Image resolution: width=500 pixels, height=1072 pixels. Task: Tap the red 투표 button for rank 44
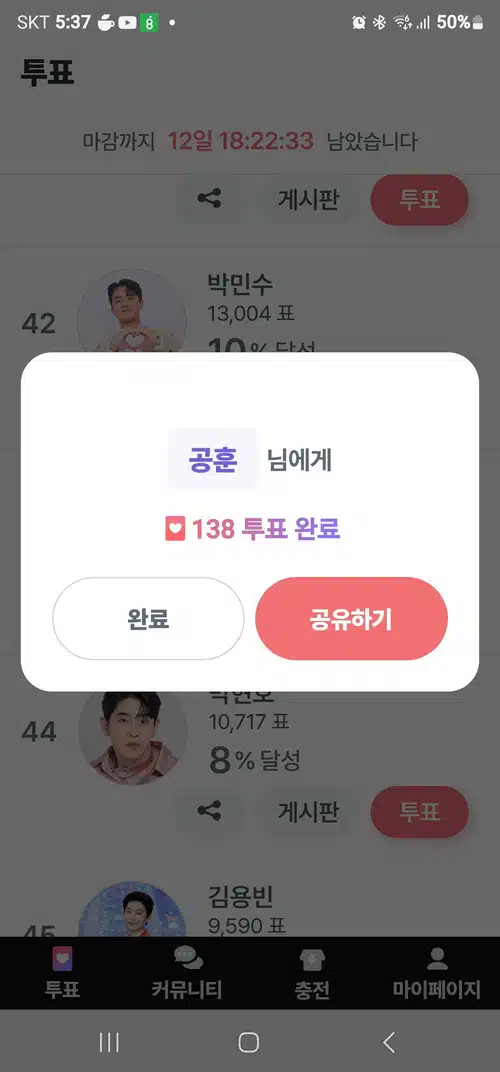pos(419,812)
